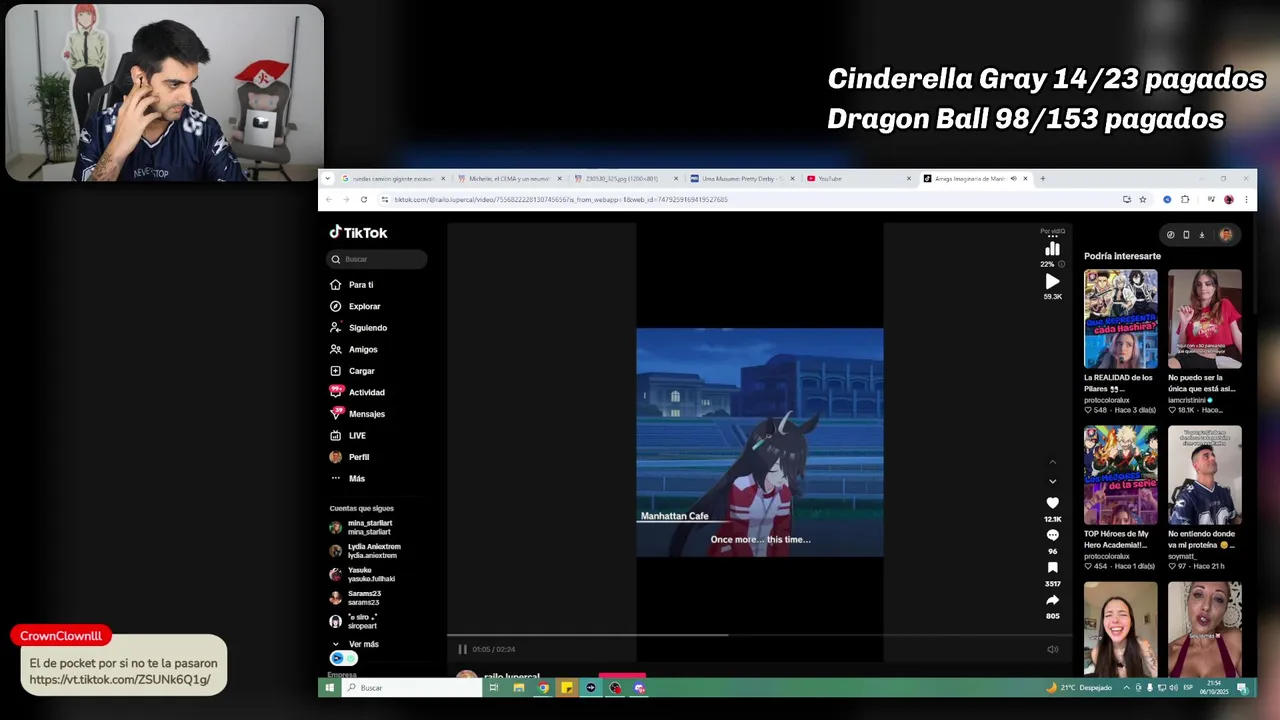This screenshot has width=1280, height=720.
Task: Click the play count icon above 59.3K
Action: pyautogui.click(x=1052, y=282)
